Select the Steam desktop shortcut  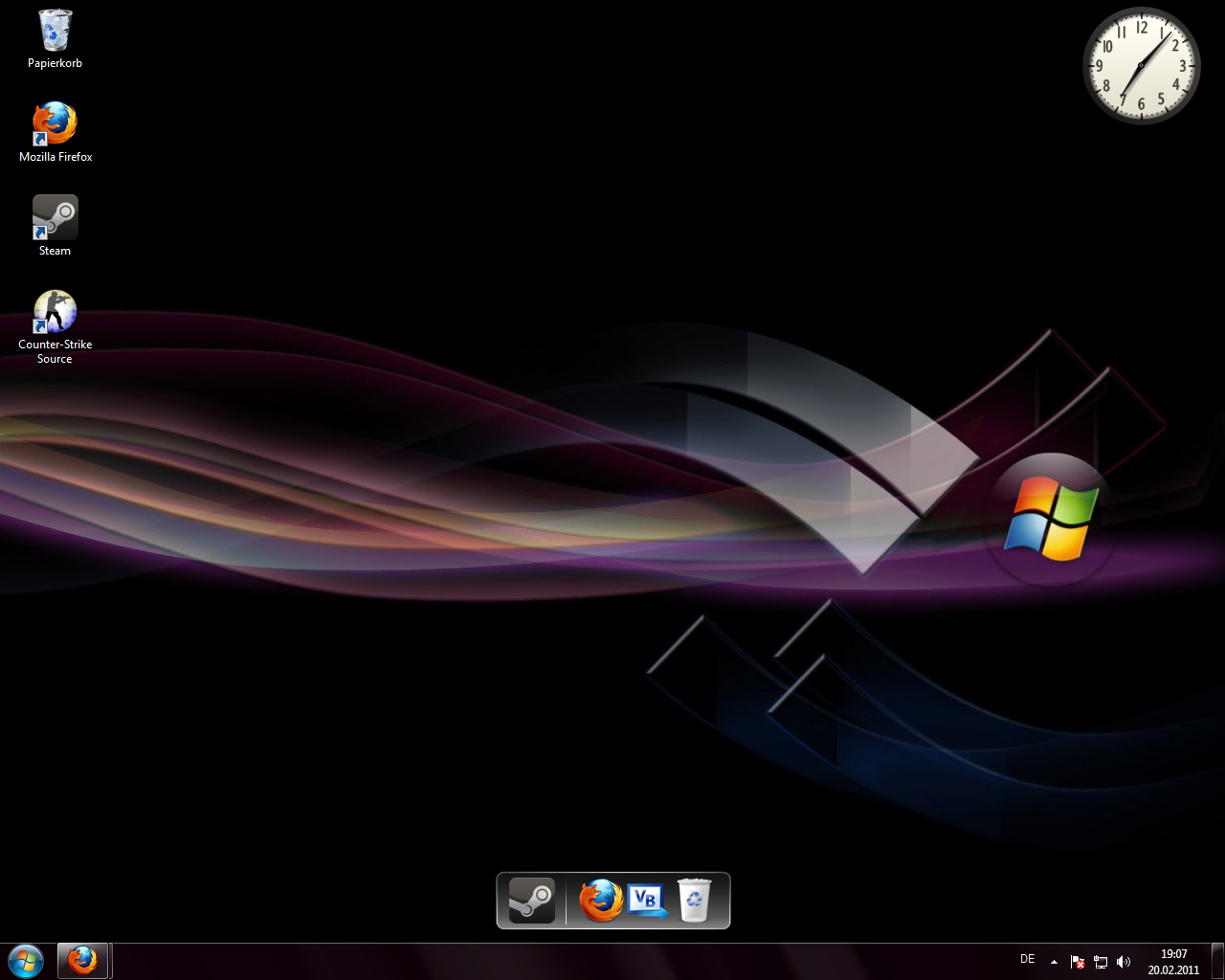tap(56, 218)
